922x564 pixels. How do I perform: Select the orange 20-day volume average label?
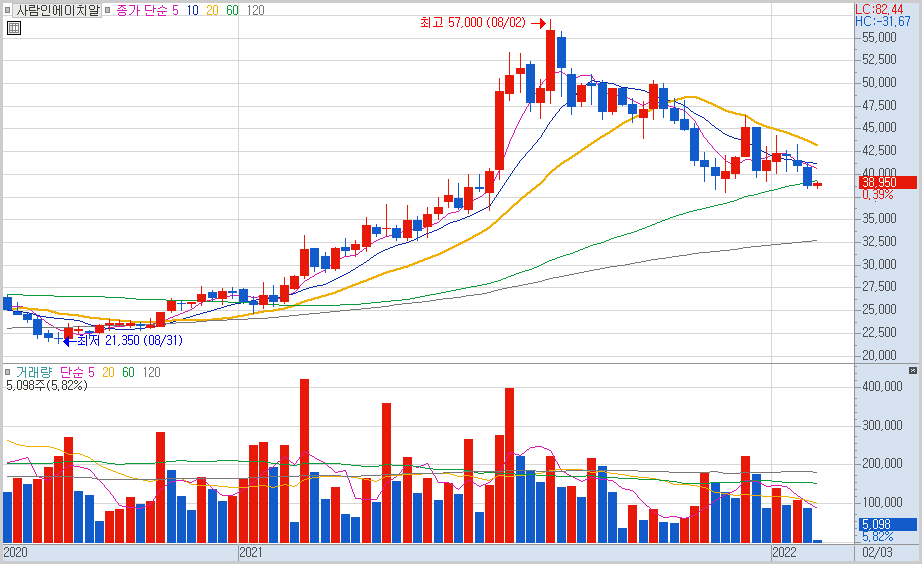pos(108,372)
